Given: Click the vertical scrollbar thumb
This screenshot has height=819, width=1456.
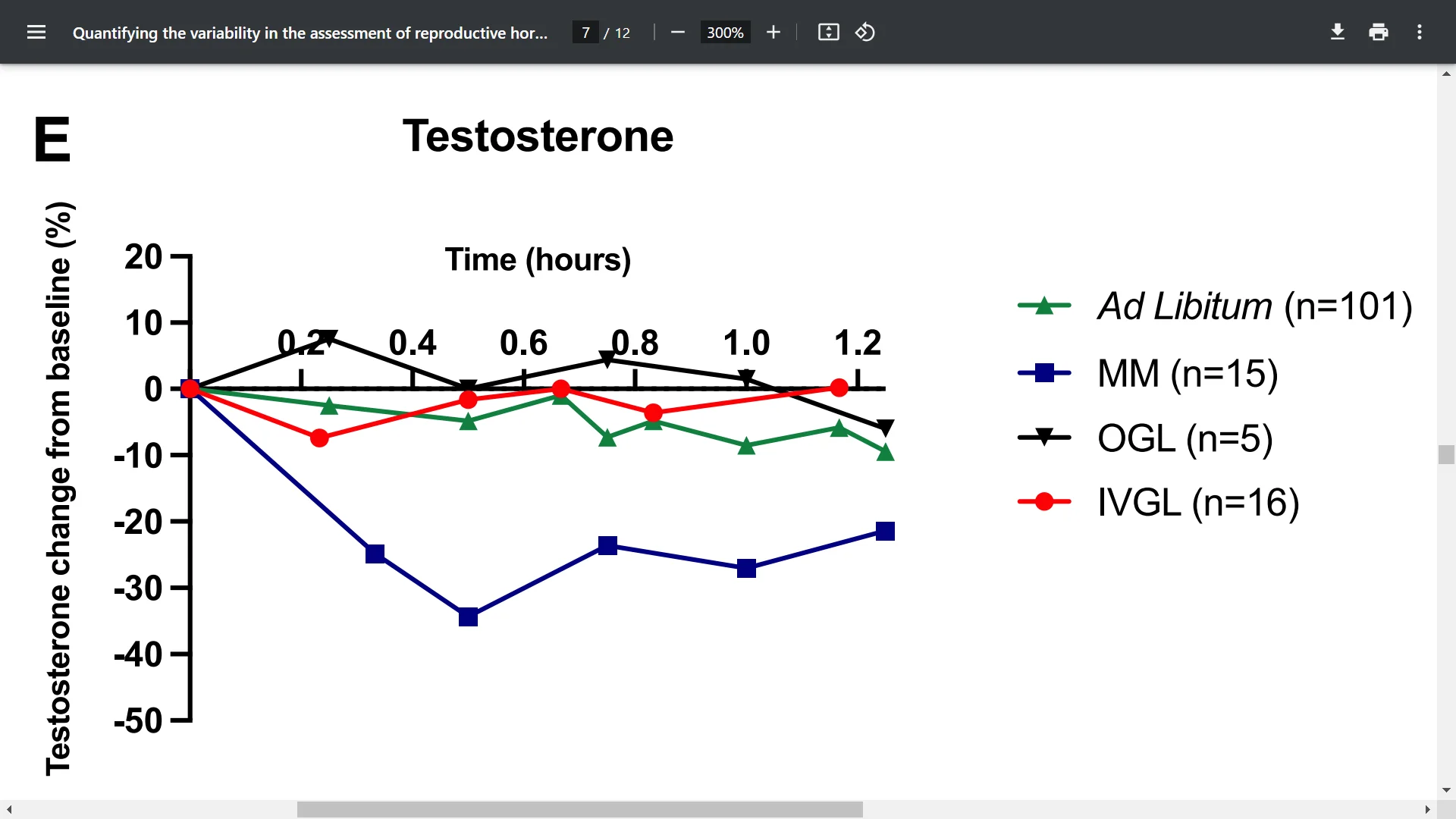Looking at the screenshot, I should 1445,453.
